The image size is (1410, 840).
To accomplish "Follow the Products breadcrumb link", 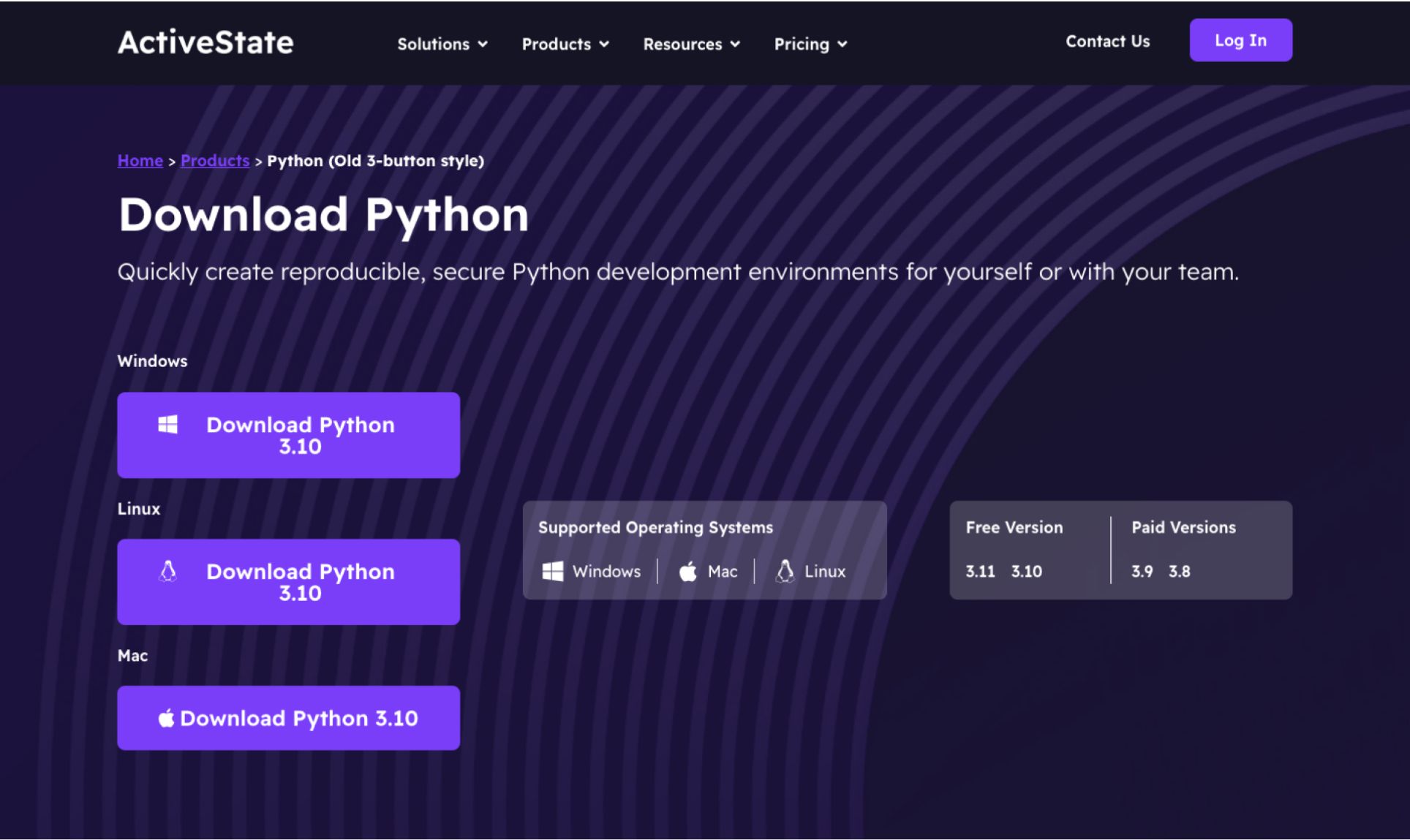I will tap(215, 160).
